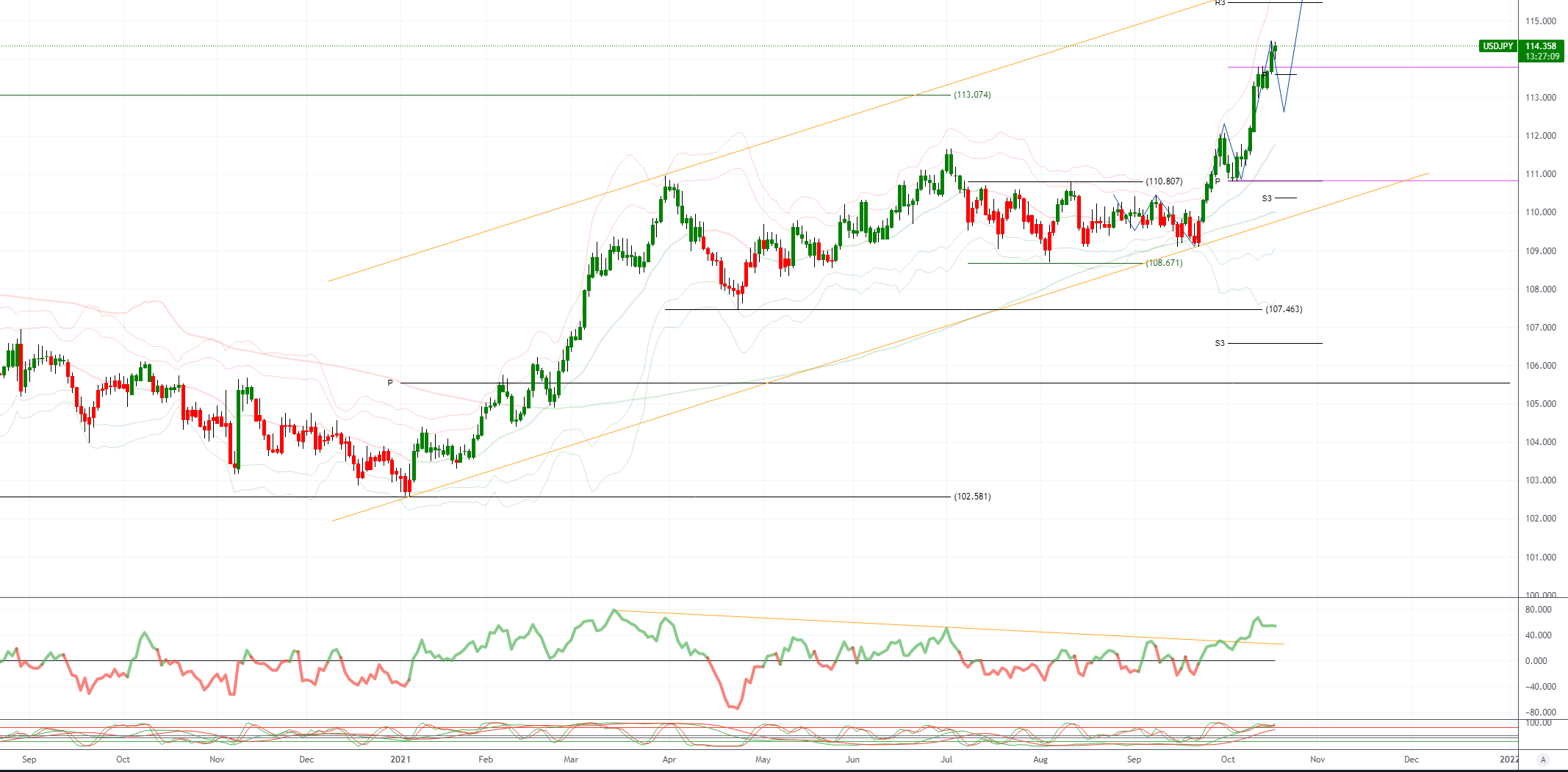
Task: Click the Mar marker on time axis
Action: [x=571, y=760]
